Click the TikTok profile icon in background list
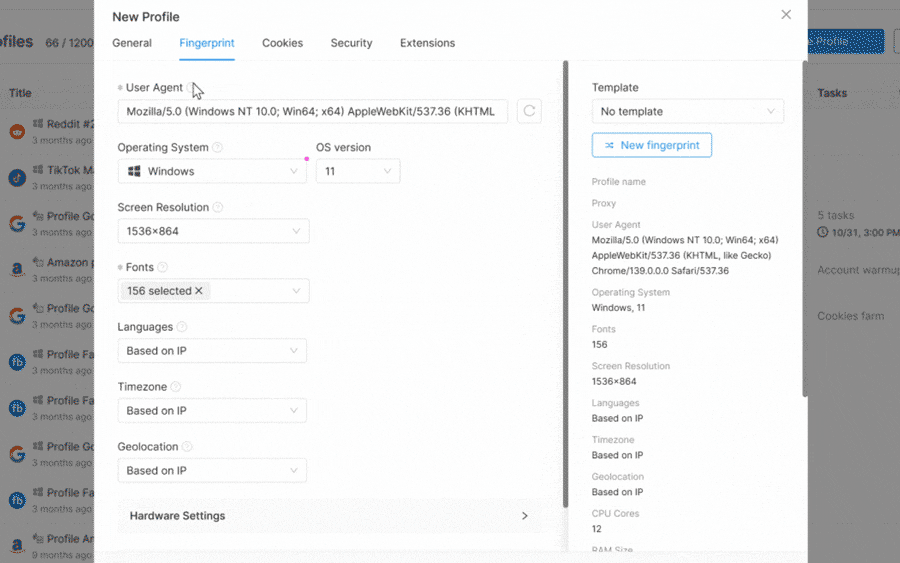Image resolution: width=900 pixels, height=563 pixels. 17,177
